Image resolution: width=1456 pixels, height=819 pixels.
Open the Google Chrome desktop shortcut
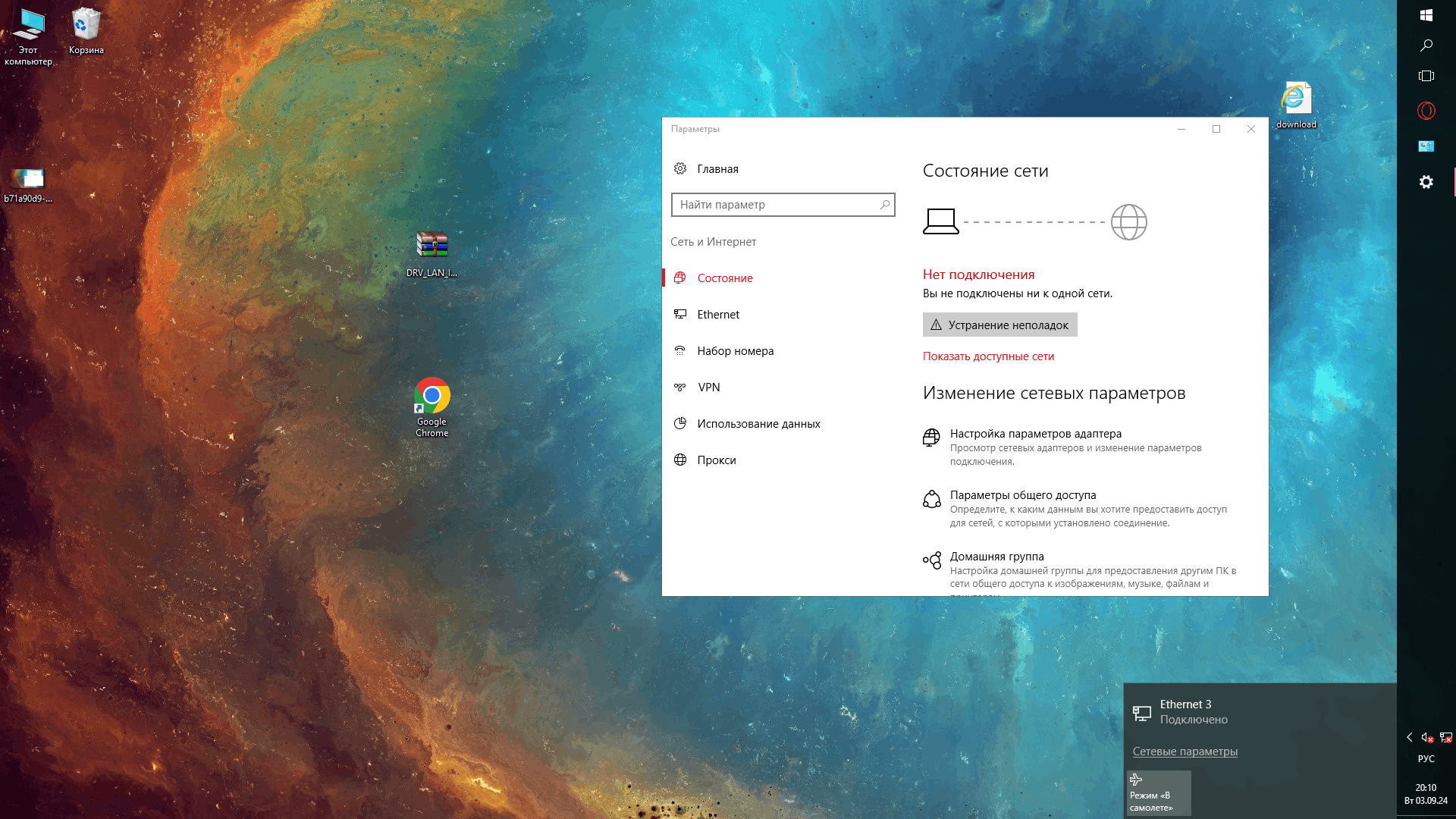(x=431, y=397)
